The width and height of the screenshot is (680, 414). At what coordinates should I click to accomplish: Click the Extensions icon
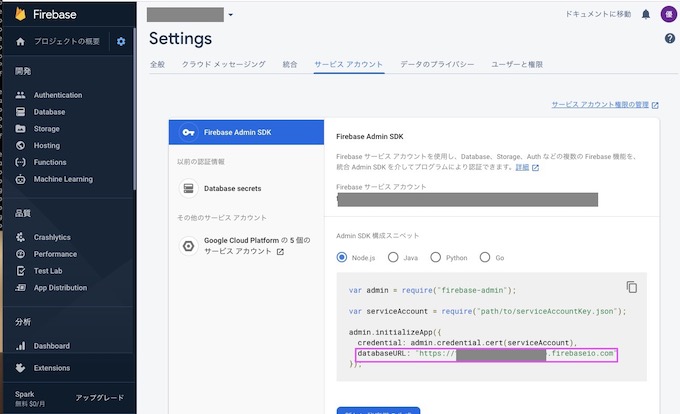point(20,368)
